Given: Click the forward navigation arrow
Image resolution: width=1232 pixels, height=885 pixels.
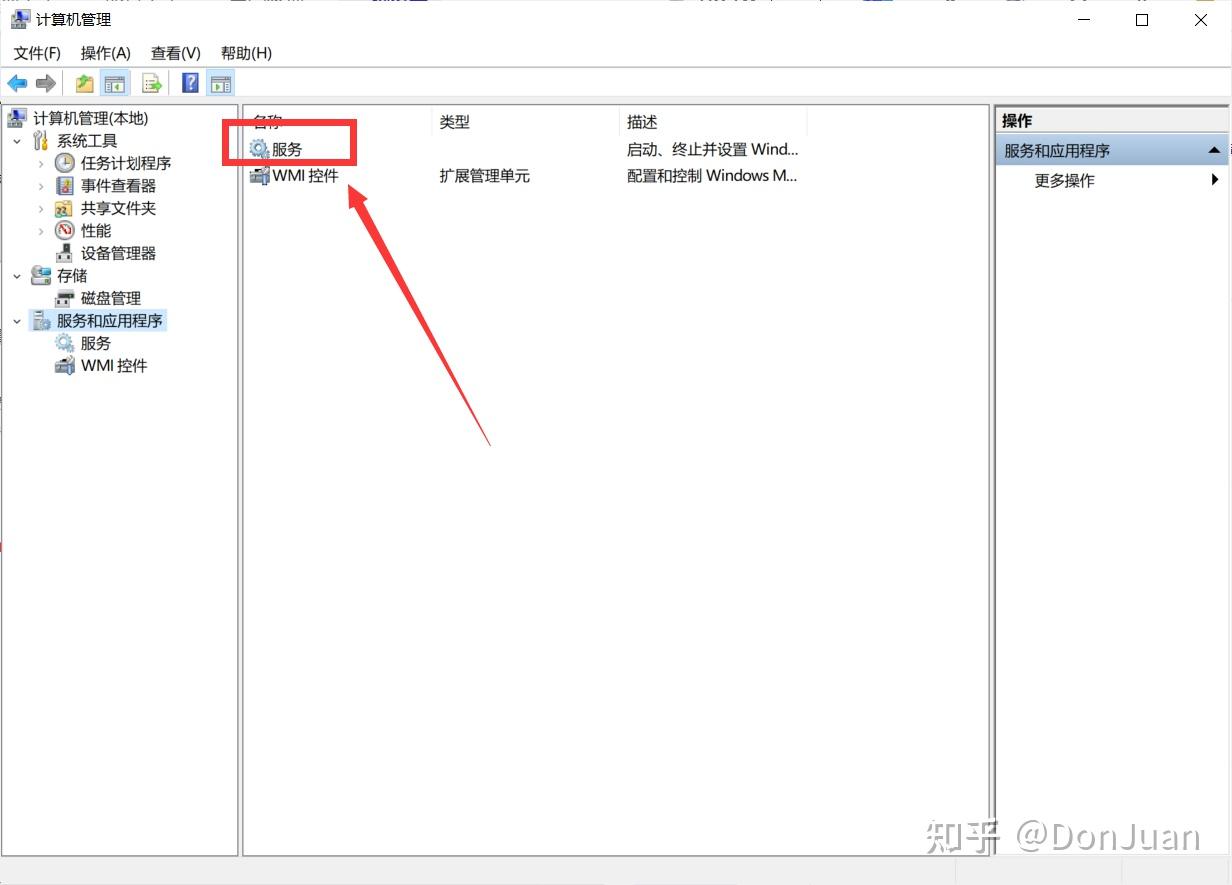Looking at the screenshot, I should coord(46,83).
